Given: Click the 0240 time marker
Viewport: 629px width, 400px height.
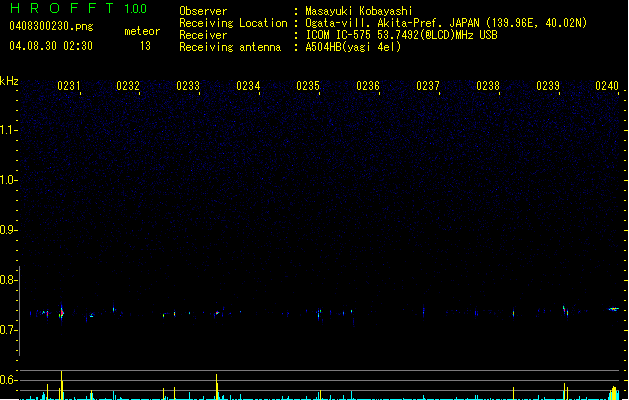Looking at the screenshot, I should [x=607, y=86].
